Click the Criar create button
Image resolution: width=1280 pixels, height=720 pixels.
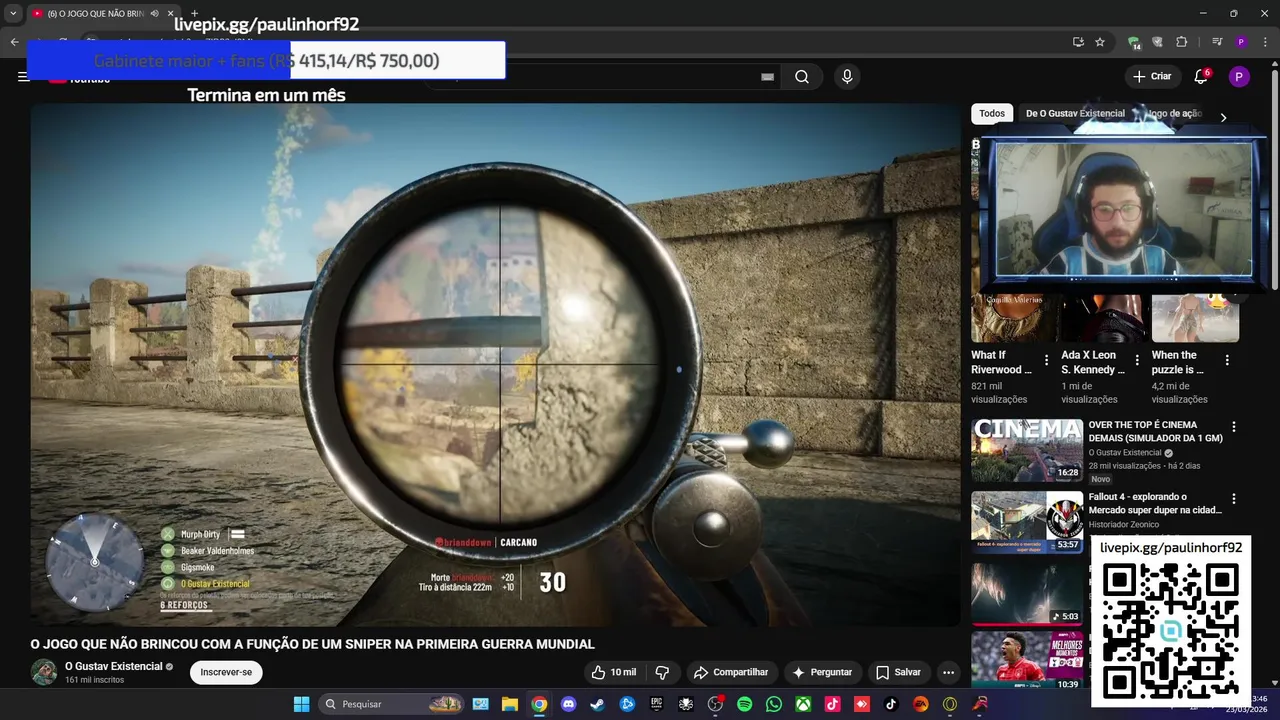pyautogui.click(x=1151, y=77)
